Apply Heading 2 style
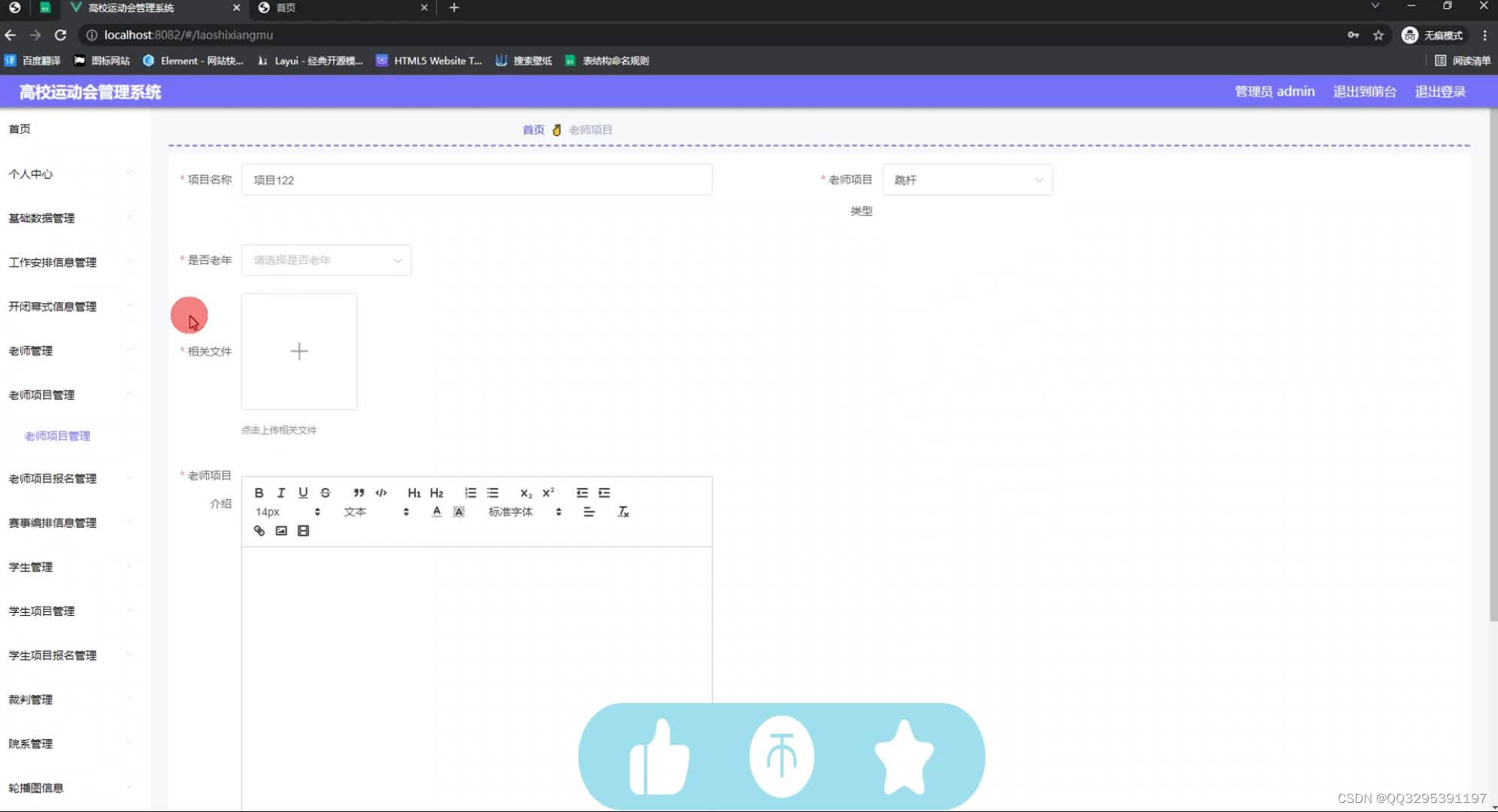This screenshot has width=1498, height=812. coord(437,492)
